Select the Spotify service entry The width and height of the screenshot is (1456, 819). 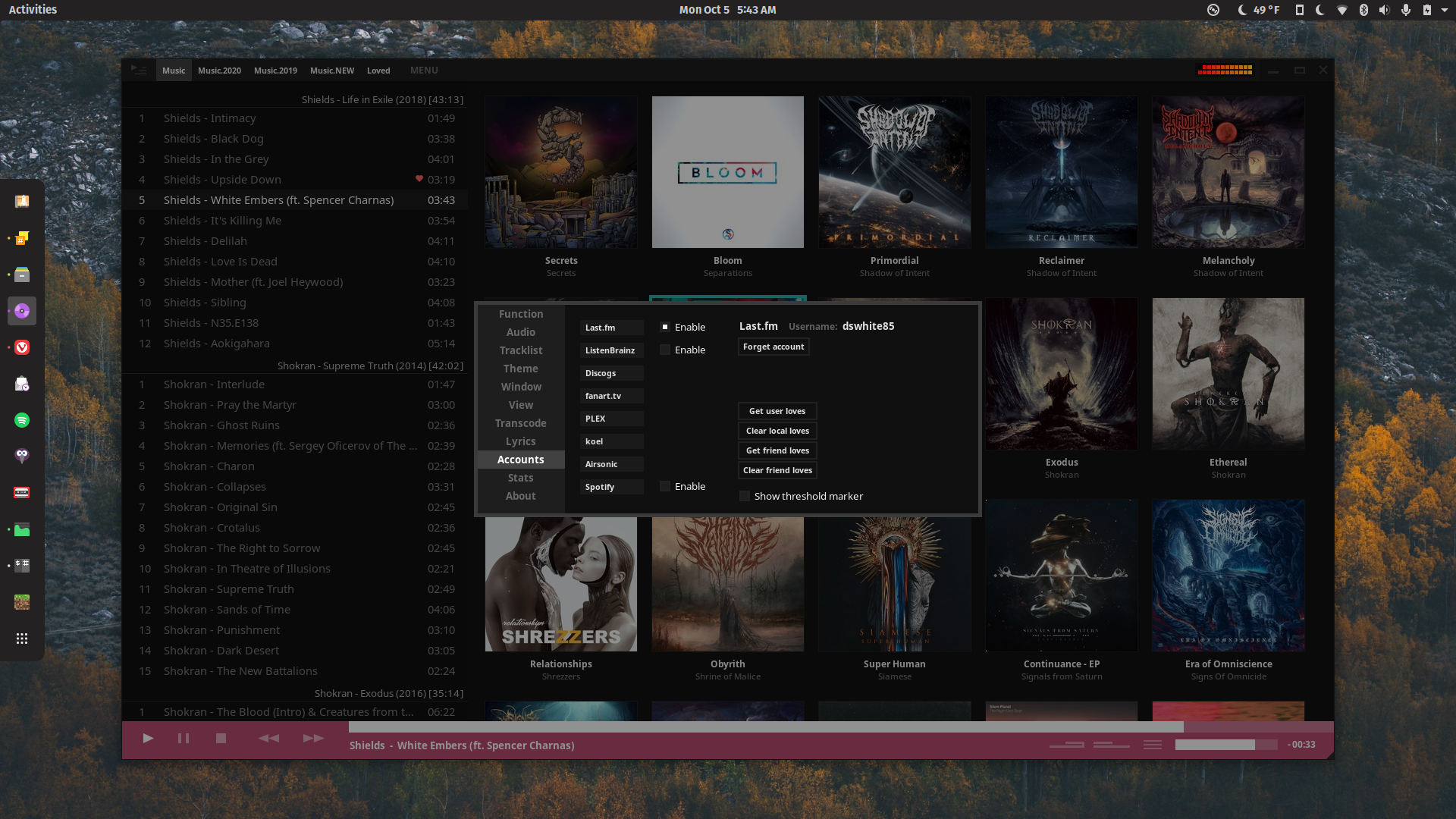612,487
